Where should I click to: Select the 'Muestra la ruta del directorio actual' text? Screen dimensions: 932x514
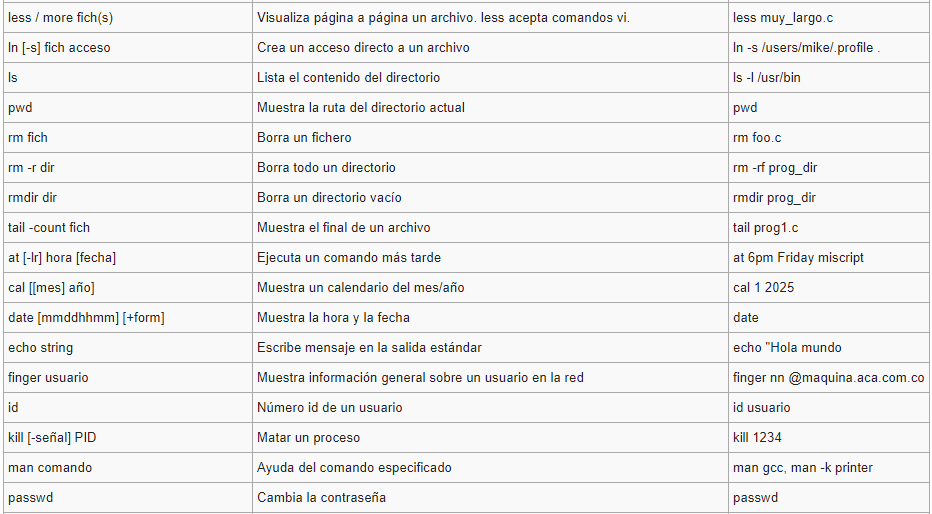click(x=361, y=108)
